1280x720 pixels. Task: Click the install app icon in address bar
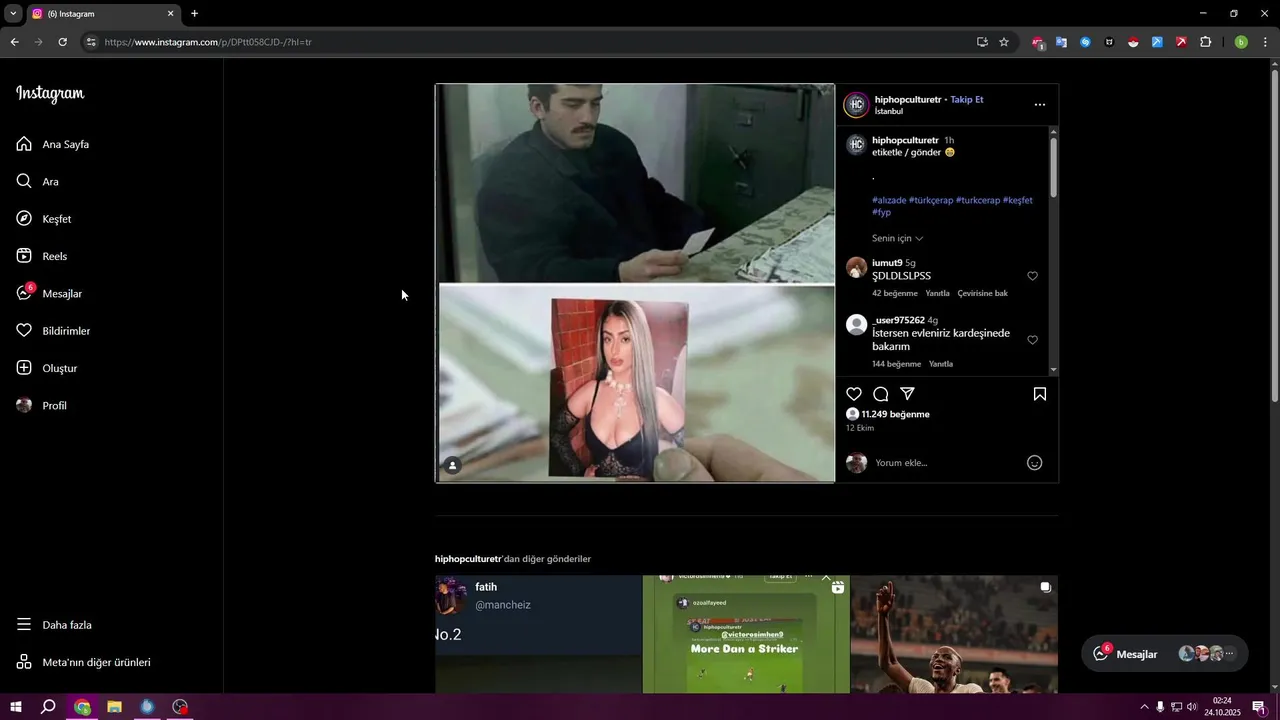click(983, 42)
